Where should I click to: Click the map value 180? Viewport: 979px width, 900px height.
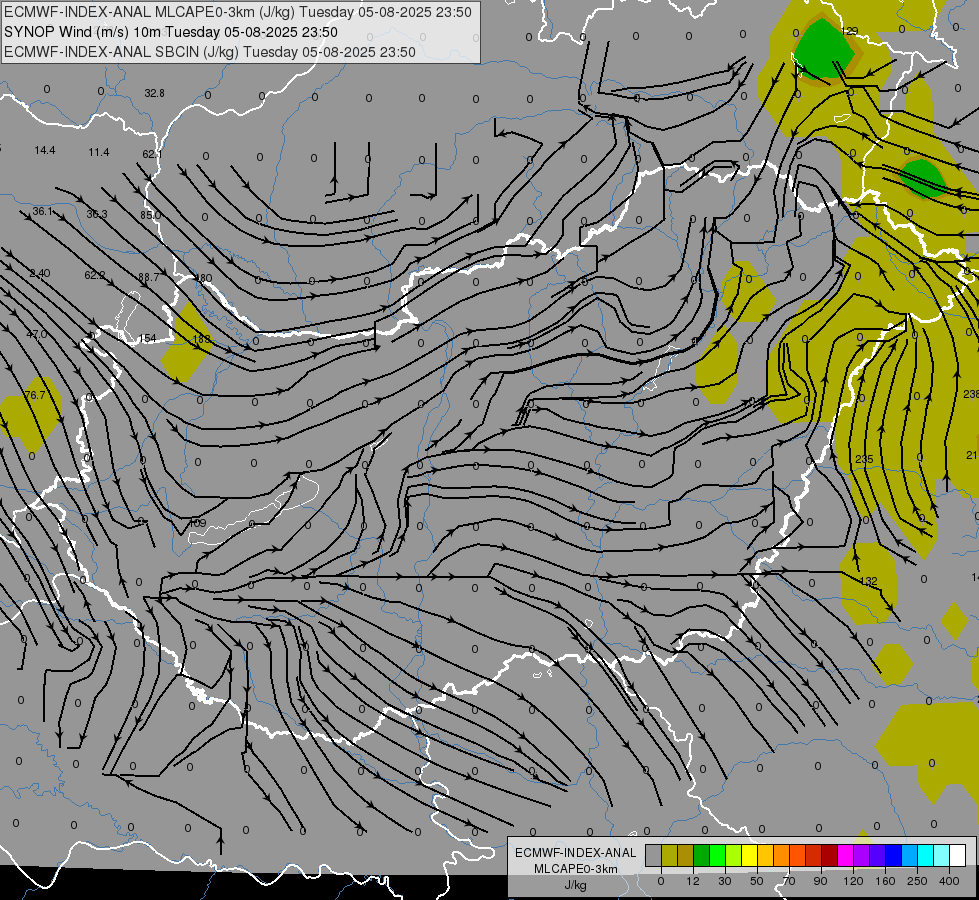[204, 278]
